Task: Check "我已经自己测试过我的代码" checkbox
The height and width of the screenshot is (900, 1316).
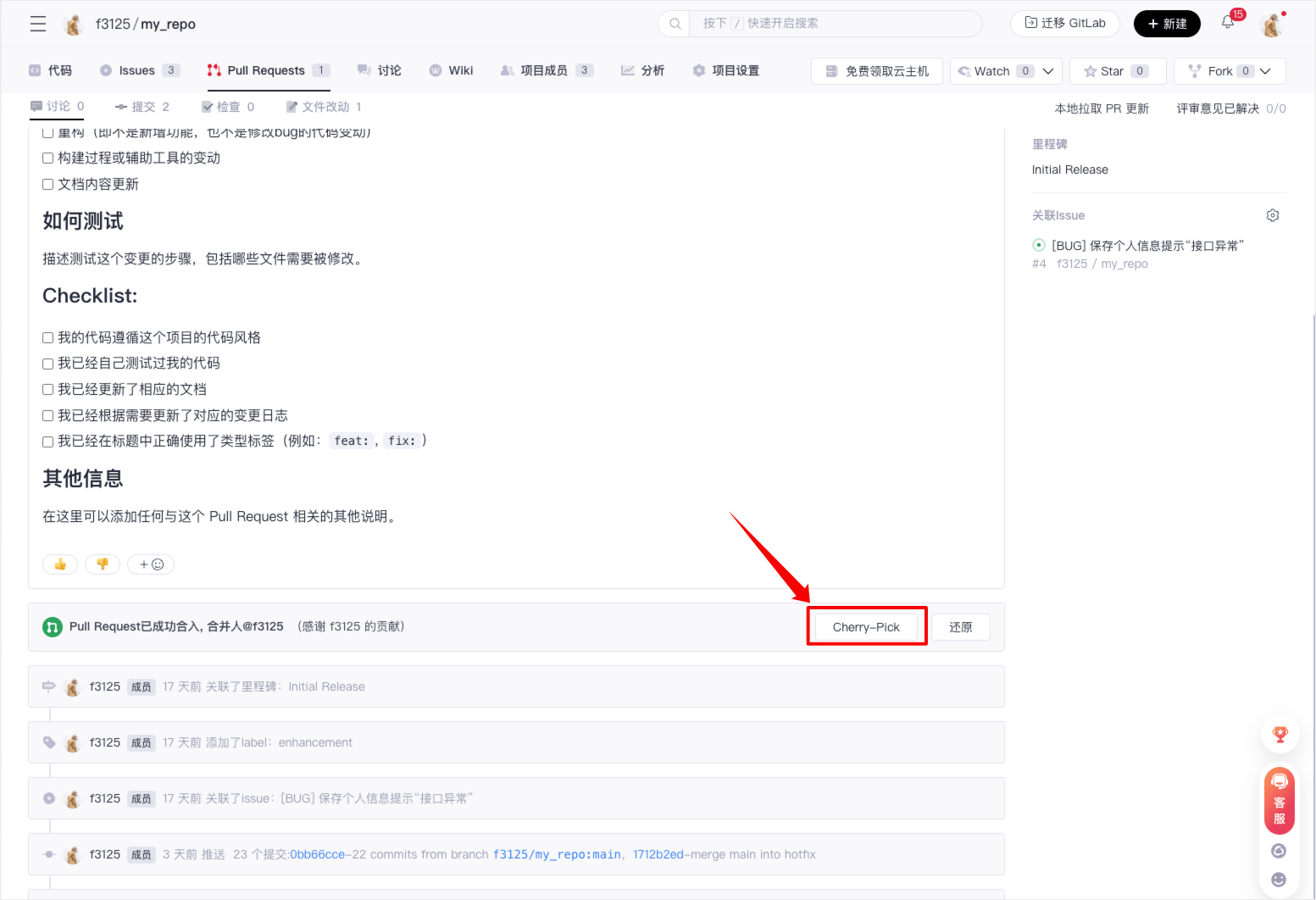Action: 48,364
